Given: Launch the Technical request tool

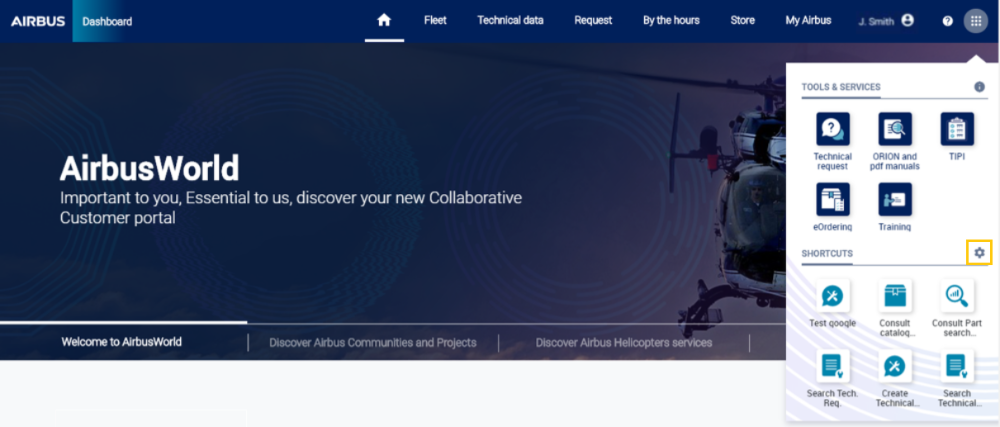Looking at the screenshot, I should [833, 141].
